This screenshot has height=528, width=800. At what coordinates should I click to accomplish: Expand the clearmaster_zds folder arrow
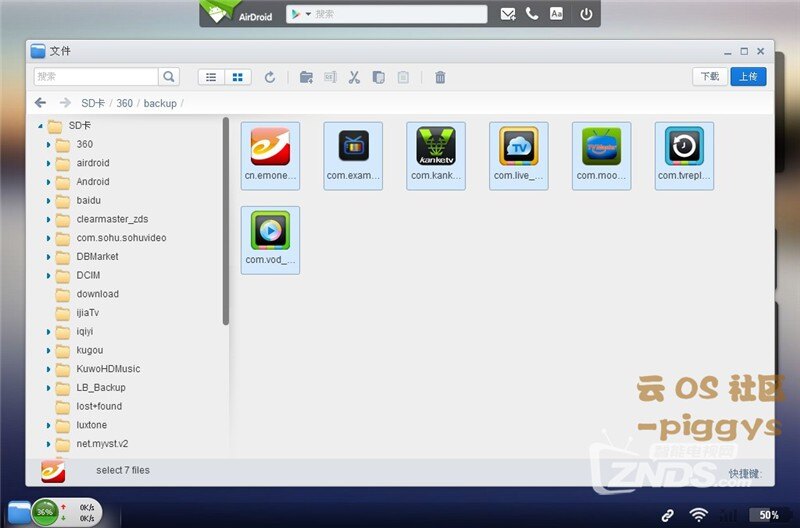(x=48, y=220)
